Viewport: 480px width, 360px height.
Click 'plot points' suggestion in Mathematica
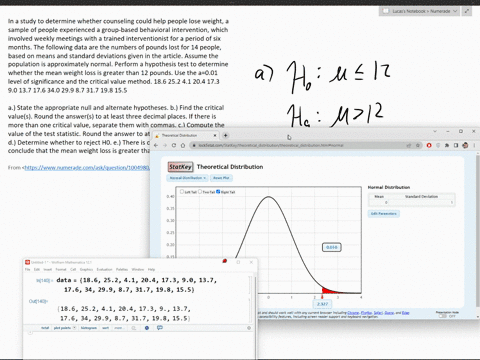[x=62, y=328]
